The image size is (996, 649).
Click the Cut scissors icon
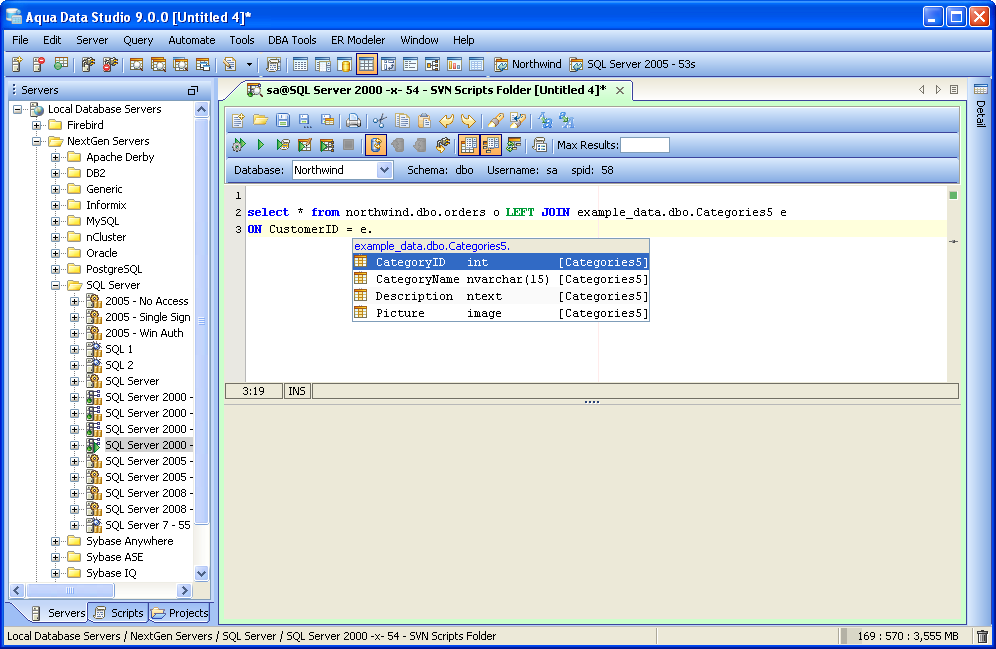coord(380,121)
